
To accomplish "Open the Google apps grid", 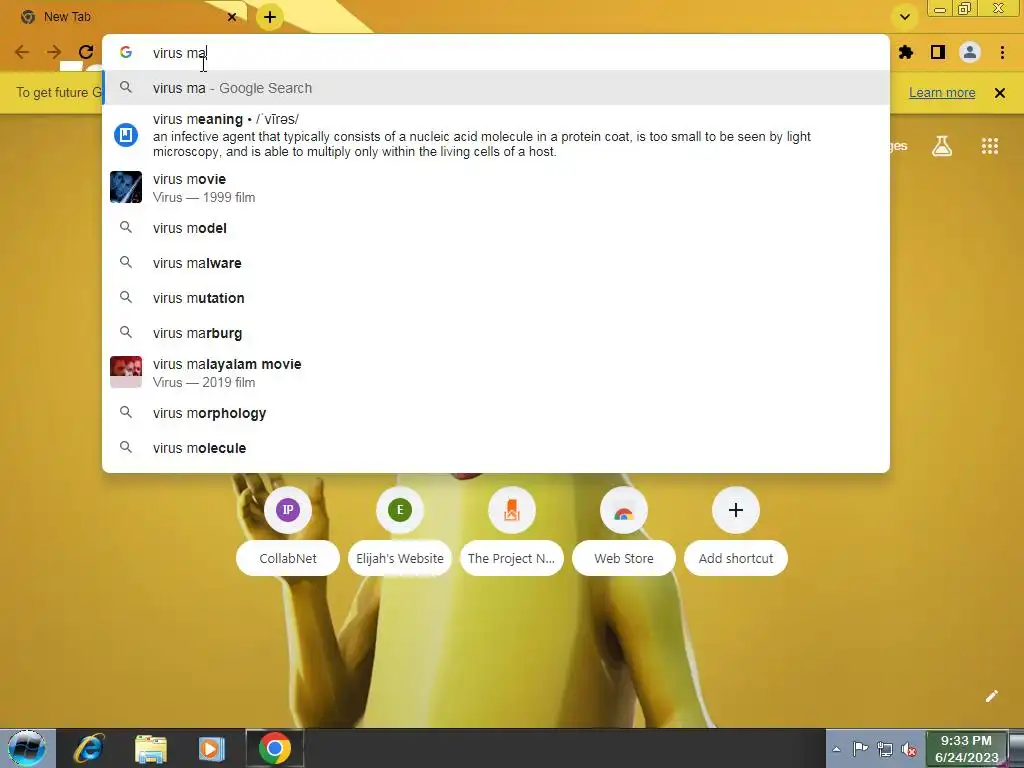I will pyautogui.click(x=990, y=146).
